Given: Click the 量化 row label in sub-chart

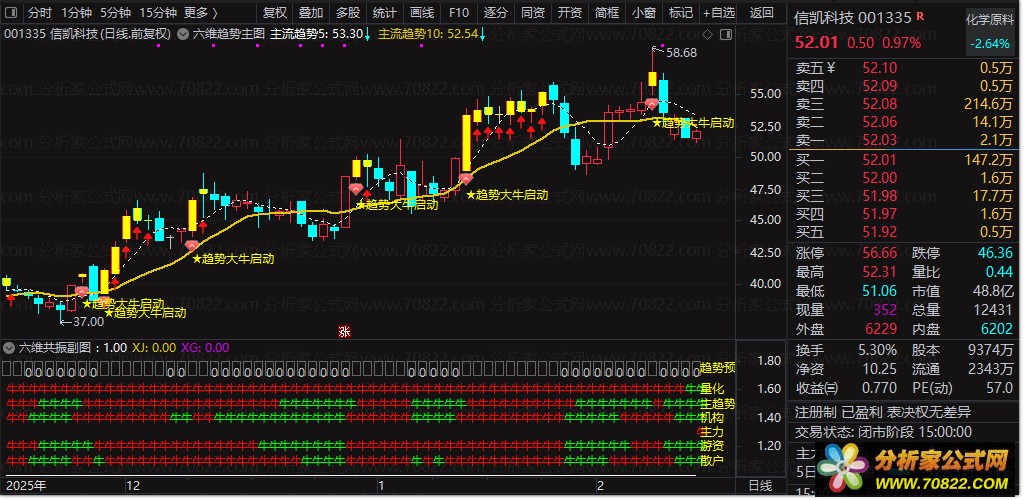Looking at the screenshot, I should click(712, 389).
